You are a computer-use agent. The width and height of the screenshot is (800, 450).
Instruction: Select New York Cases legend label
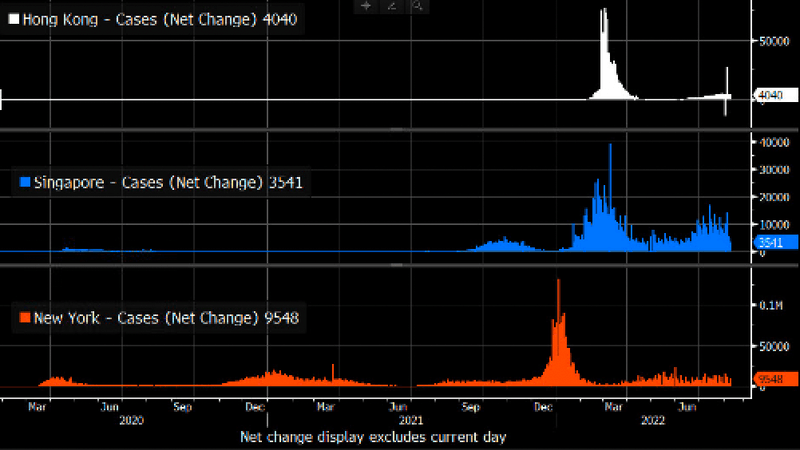(x=166, y=318)
